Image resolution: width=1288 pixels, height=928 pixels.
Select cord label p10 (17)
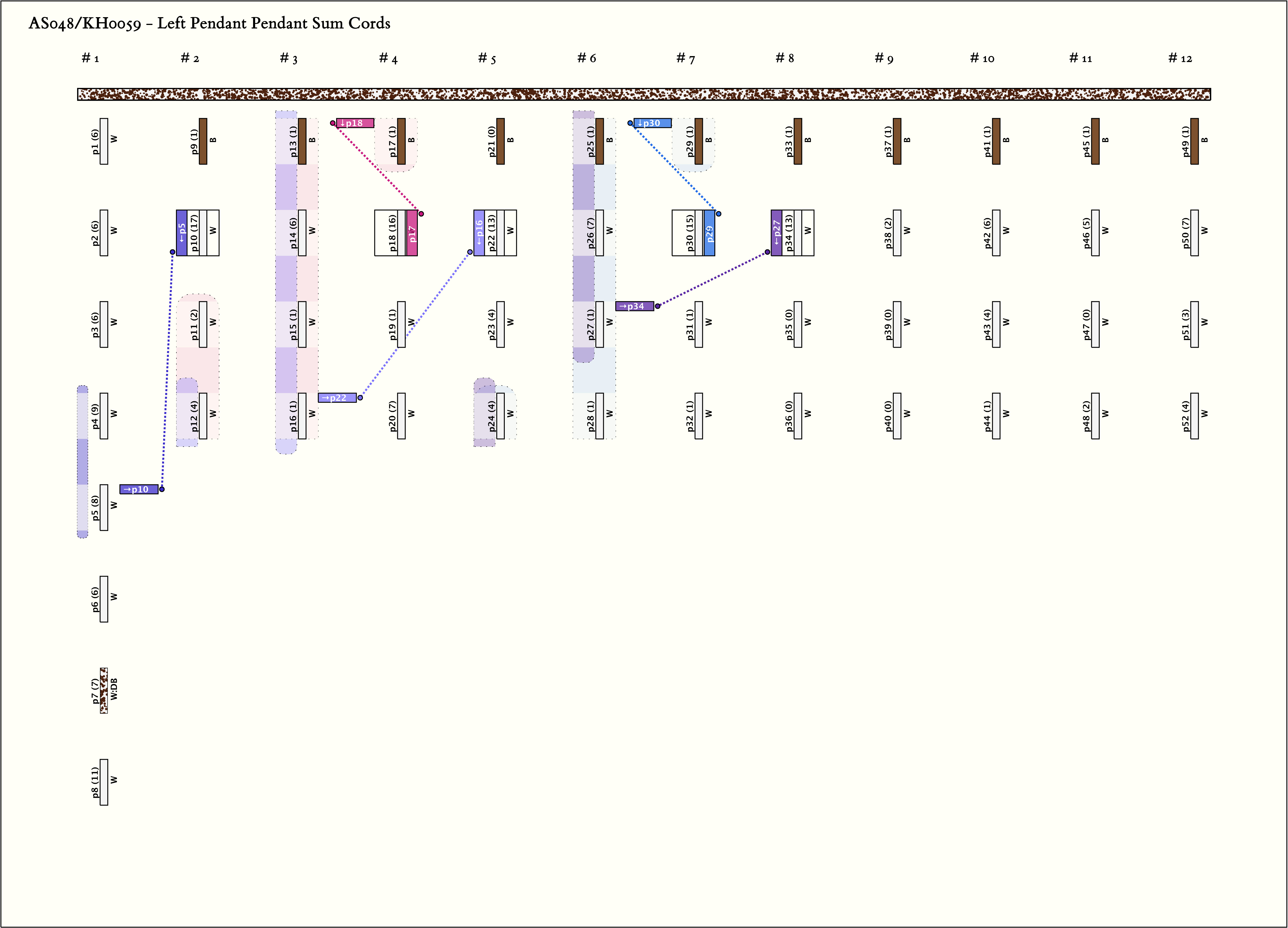194,233
